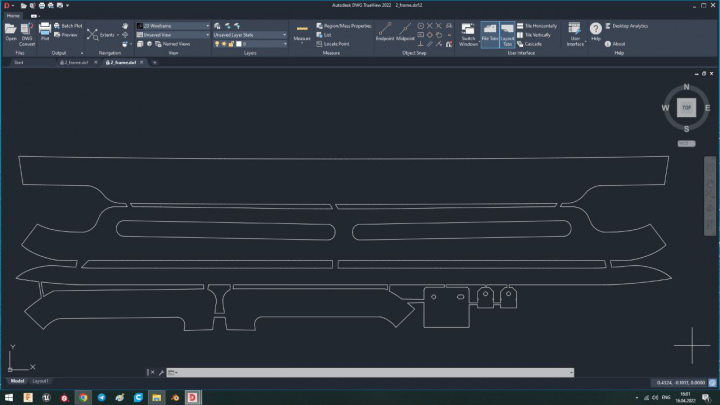This screenshot has height=405, width=720.
Task: Expand the Extents zoom options arrow
Action: tap(118, 35)
